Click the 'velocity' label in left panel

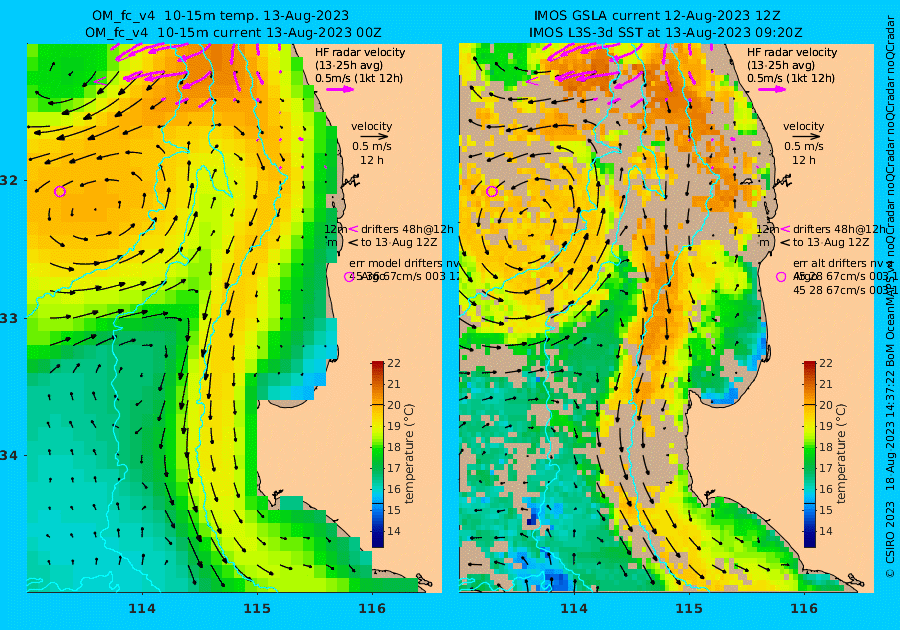pyautogui.click(x=371, y=126)
